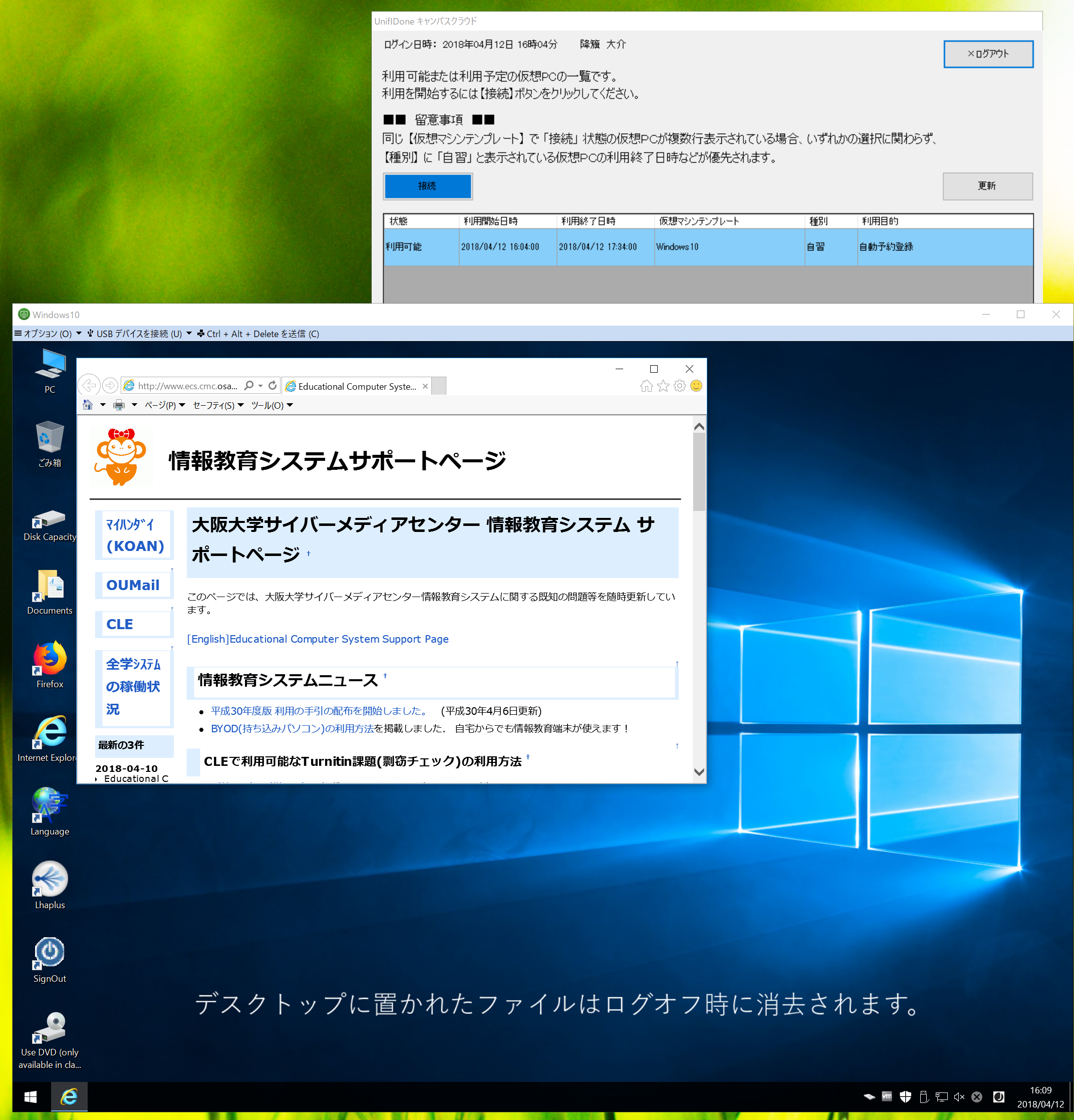Click the Firefox icon on desktop
The height and width of the screenshot is (1120, 1074).
(x=48, y=665)
